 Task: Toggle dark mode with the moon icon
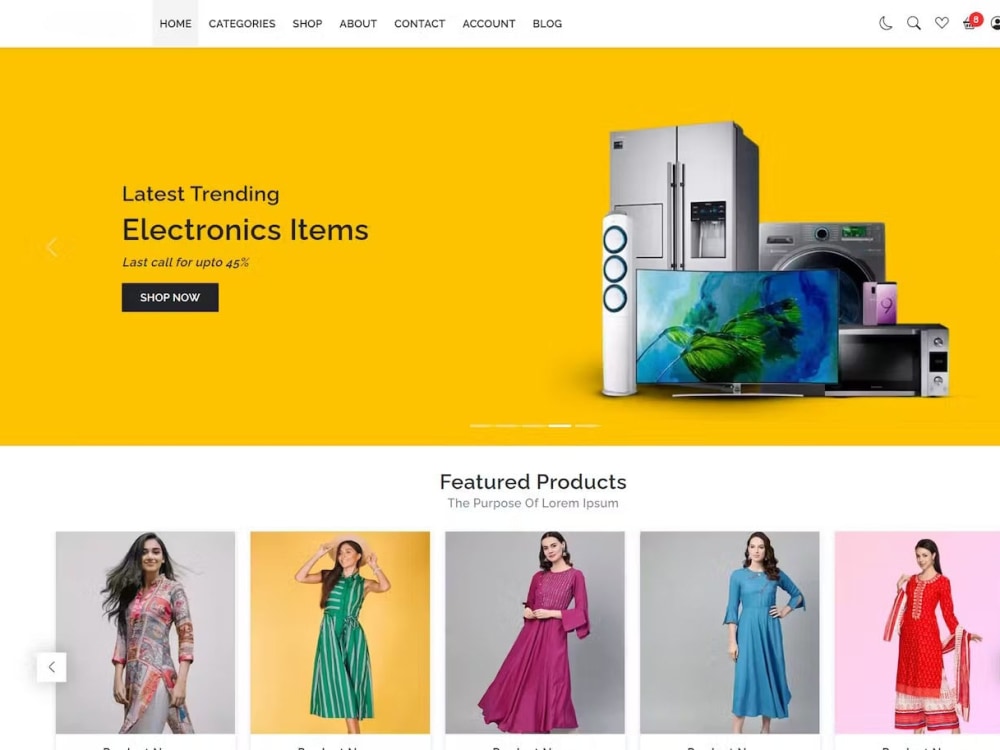(x=885, y=24)
